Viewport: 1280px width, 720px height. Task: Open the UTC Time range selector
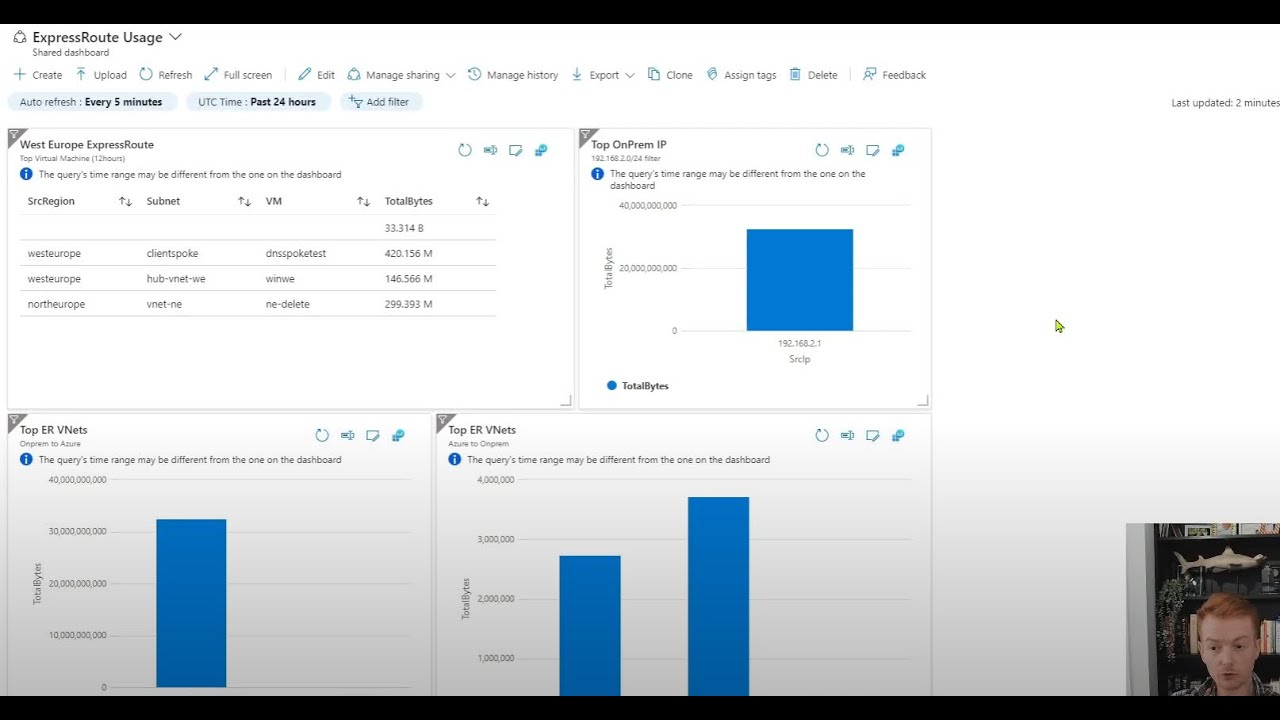(x=257, y=102)
